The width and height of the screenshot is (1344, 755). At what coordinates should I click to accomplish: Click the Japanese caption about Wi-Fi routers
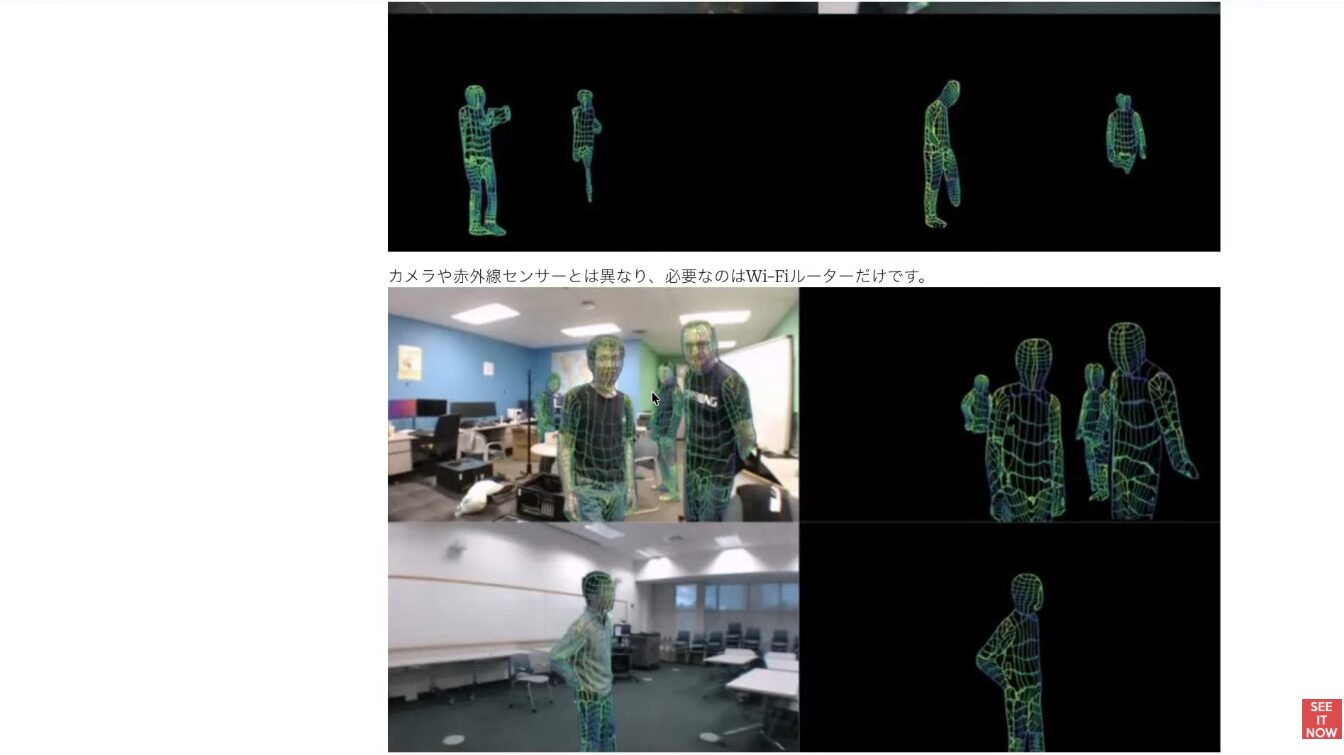pyautogui.click(x=657, y=276)
